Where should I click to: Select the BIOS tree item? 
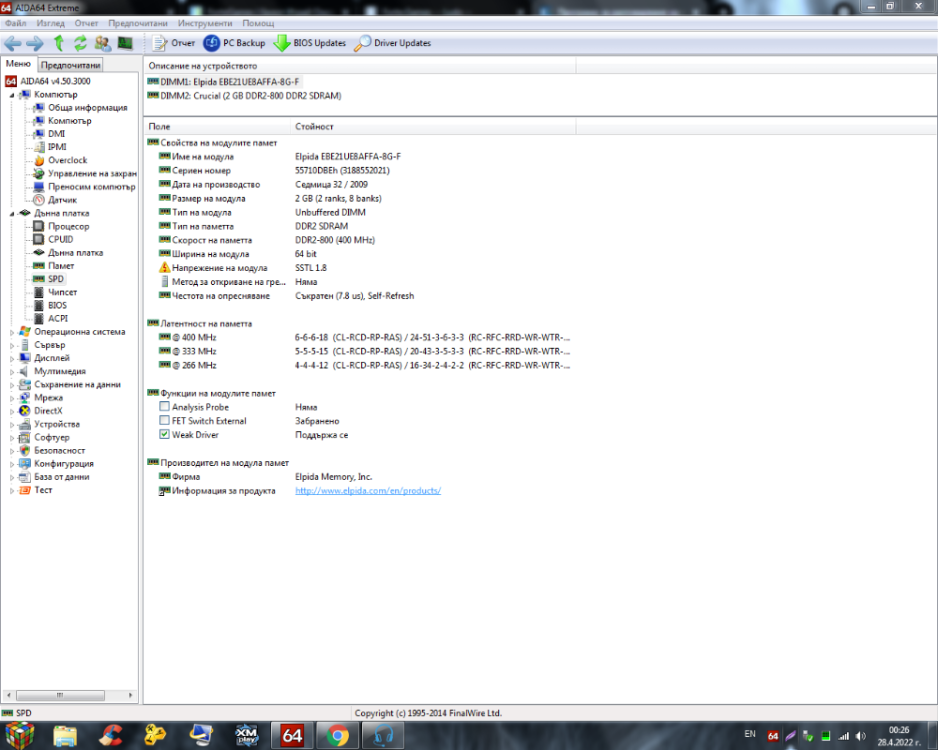[57, 305]
